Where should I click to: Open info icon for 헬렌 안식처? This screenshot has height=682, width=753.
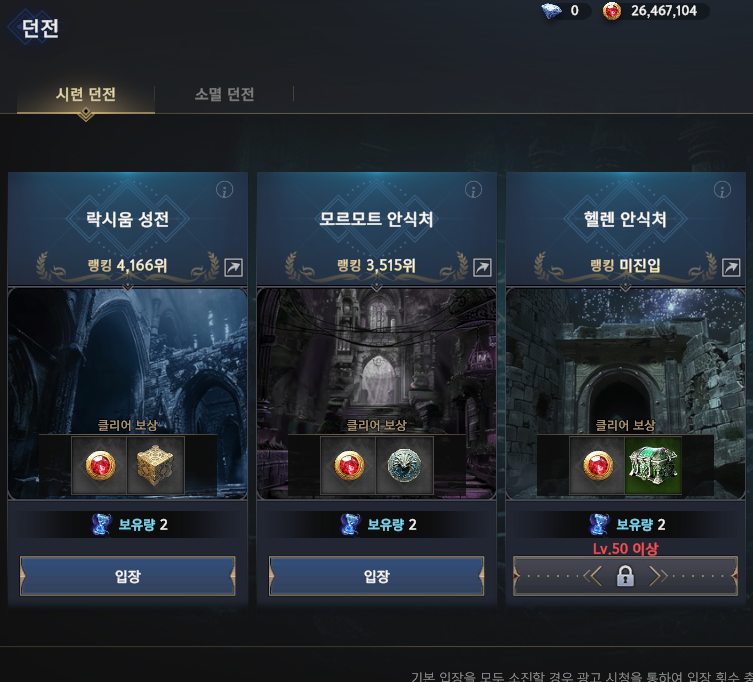tap(722, 190)
